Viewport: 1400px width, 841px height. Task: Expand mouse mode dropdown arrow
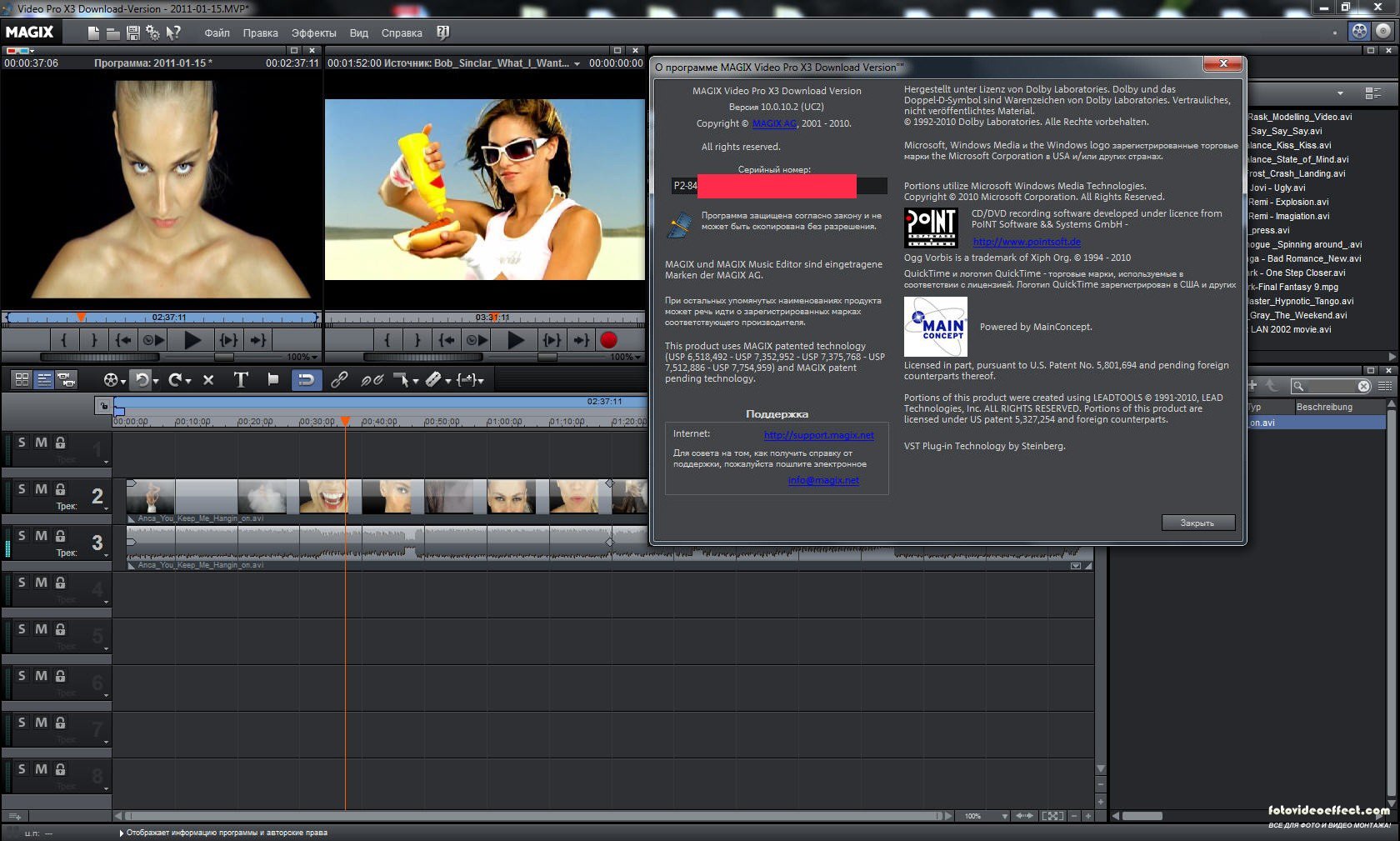click(416, 381)
